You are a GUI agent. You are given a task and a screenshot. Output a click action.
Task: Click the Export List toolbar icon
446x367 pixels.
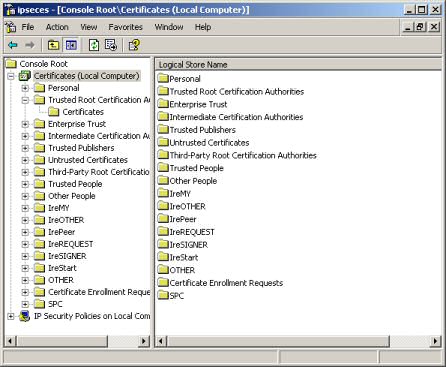point(111,45)
